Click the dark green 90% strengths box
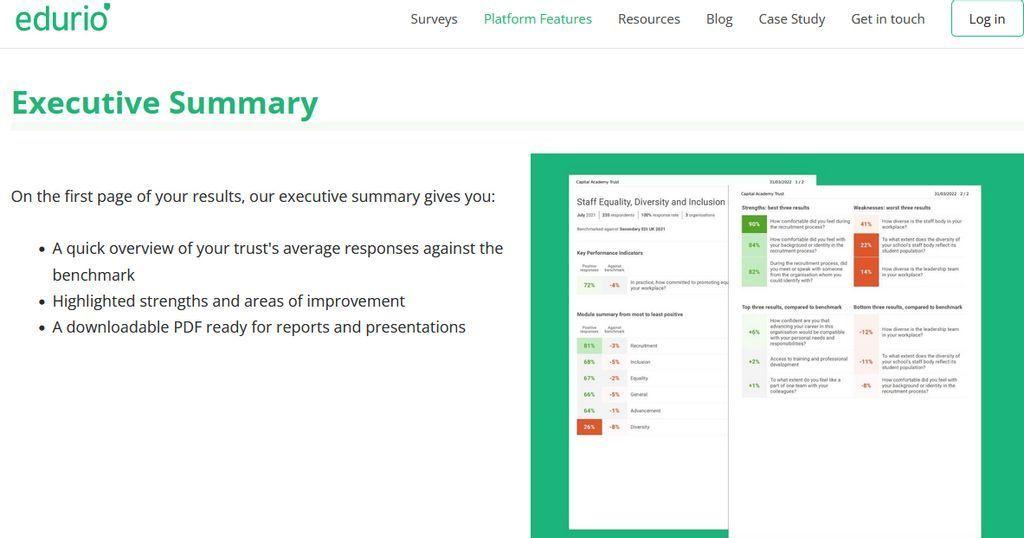 tap(754, 224)
